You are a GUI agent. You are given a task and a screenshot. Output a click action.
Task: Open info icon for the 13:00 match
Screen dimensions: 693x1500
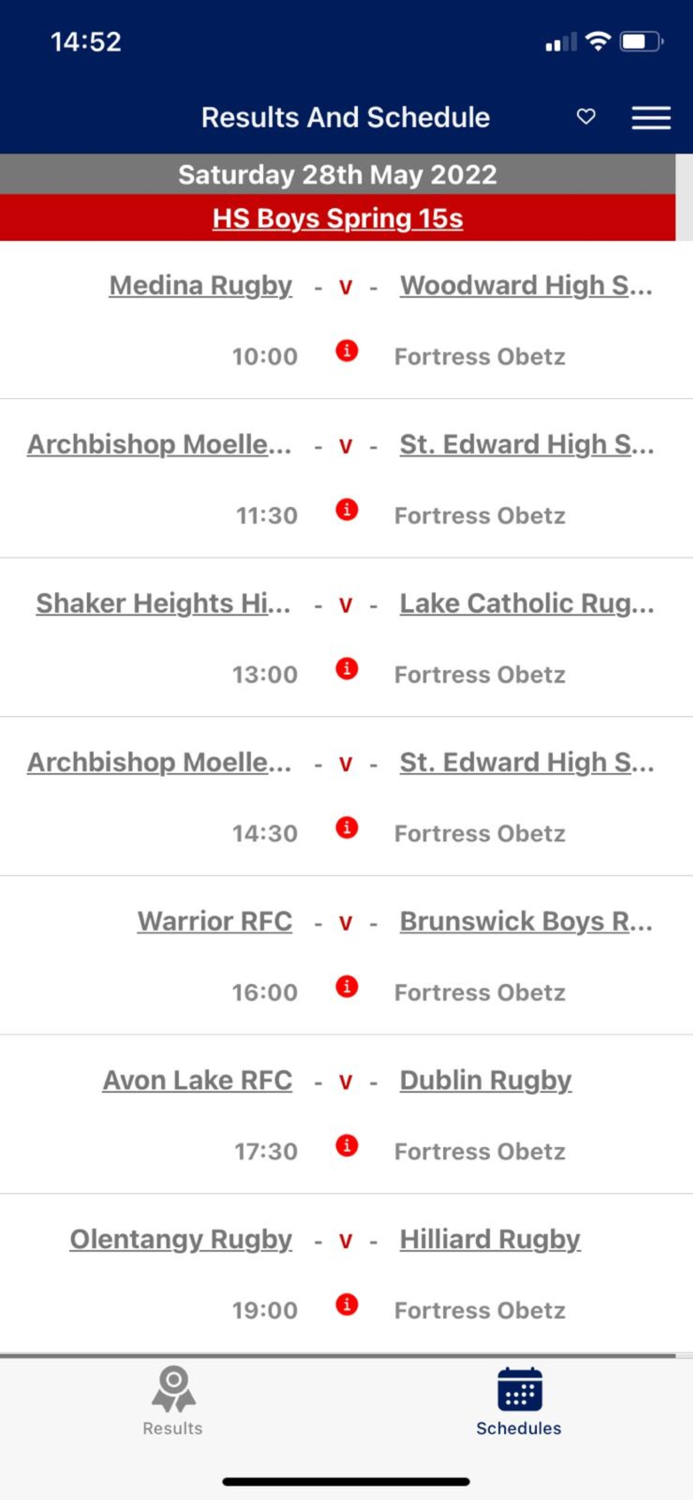coord(346,669)
